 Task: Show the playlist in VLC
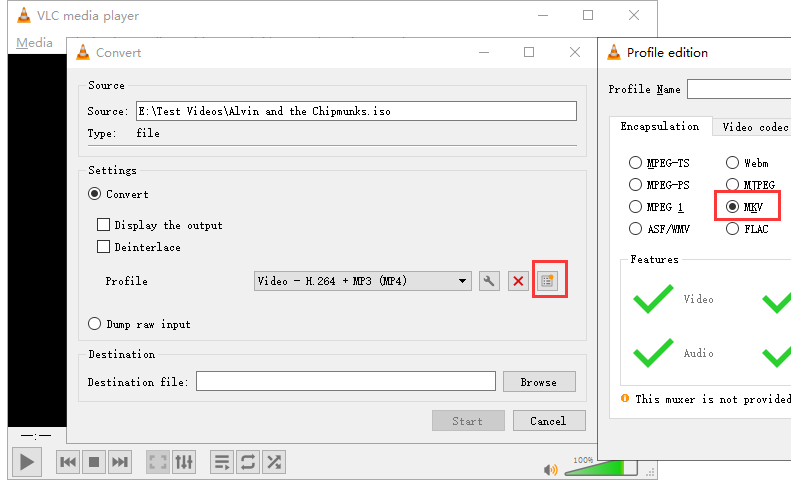tap(222, 462)
